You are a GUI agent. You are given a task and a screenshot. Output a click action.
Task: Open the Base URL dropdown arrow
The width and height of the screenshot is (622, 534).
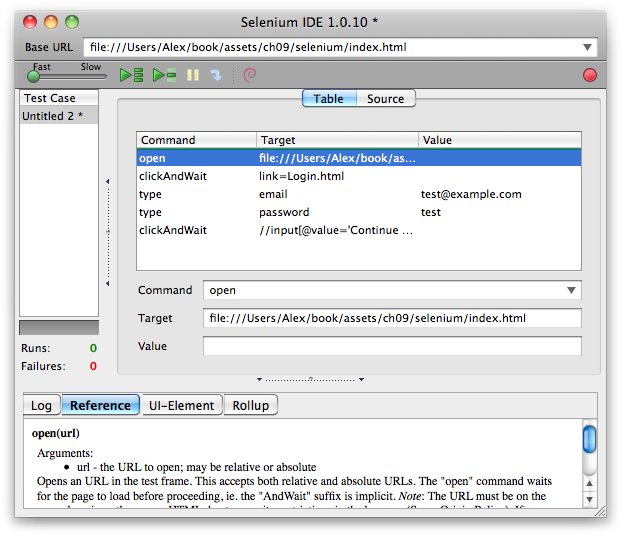pyautogui.click(x=587, y=47)
